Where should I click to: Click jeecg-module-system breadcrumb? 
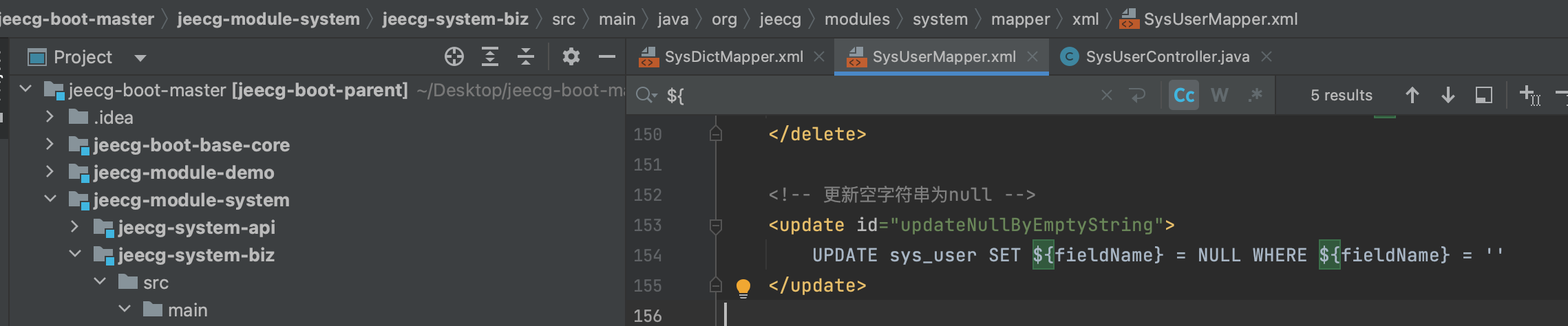click(x=268, y=19)
